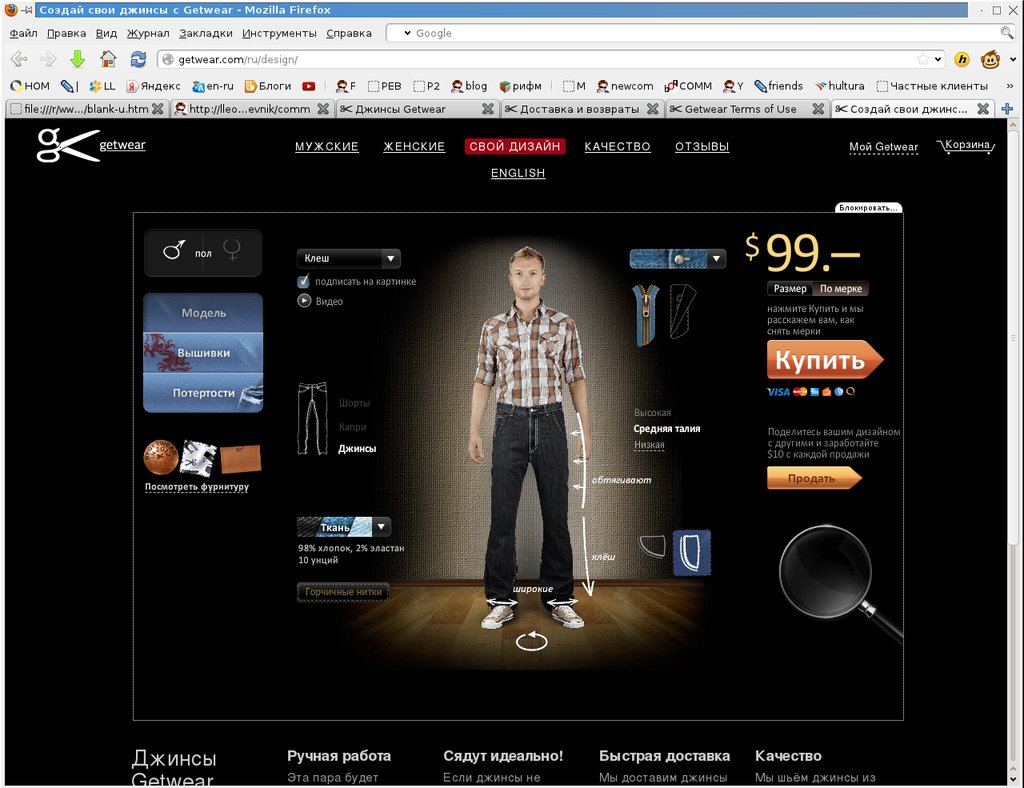The height and width of the screenshot is (788, 1024).
Task: Select the highlighted blue pocket shape
Action: coord(692,552)
